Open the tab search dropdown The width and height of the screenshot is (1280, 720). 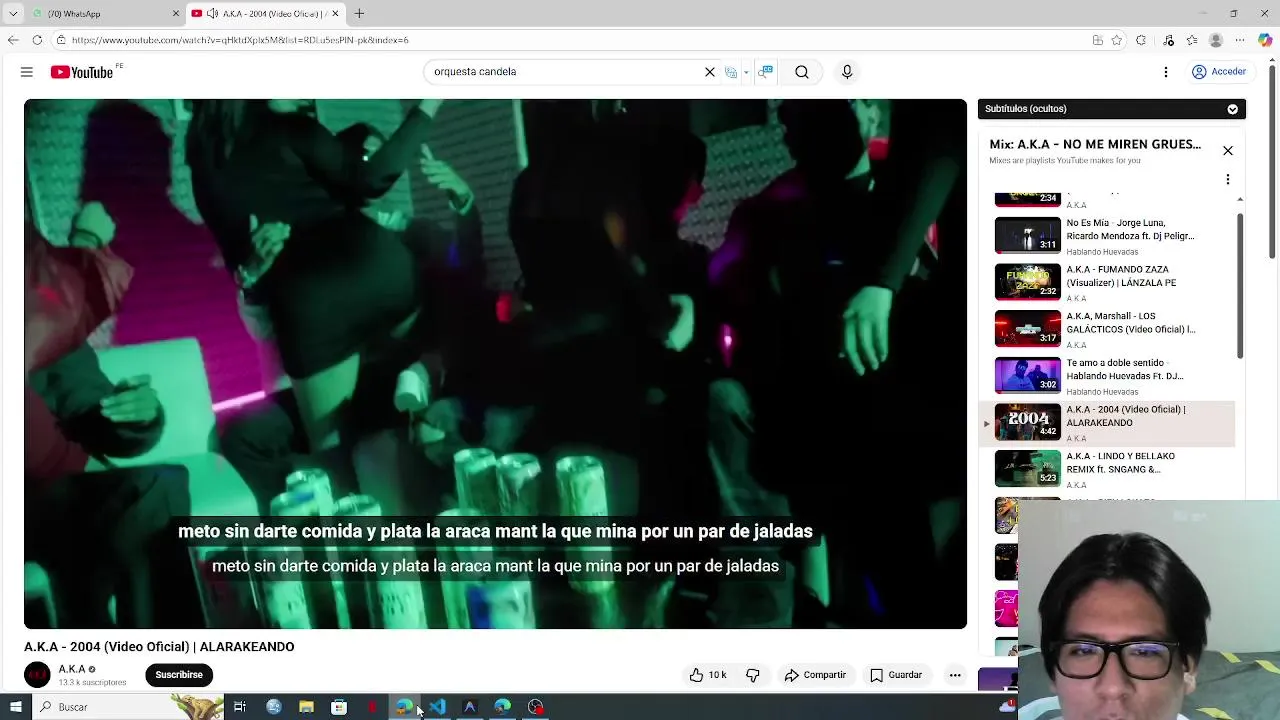click(x=13, y=14)
